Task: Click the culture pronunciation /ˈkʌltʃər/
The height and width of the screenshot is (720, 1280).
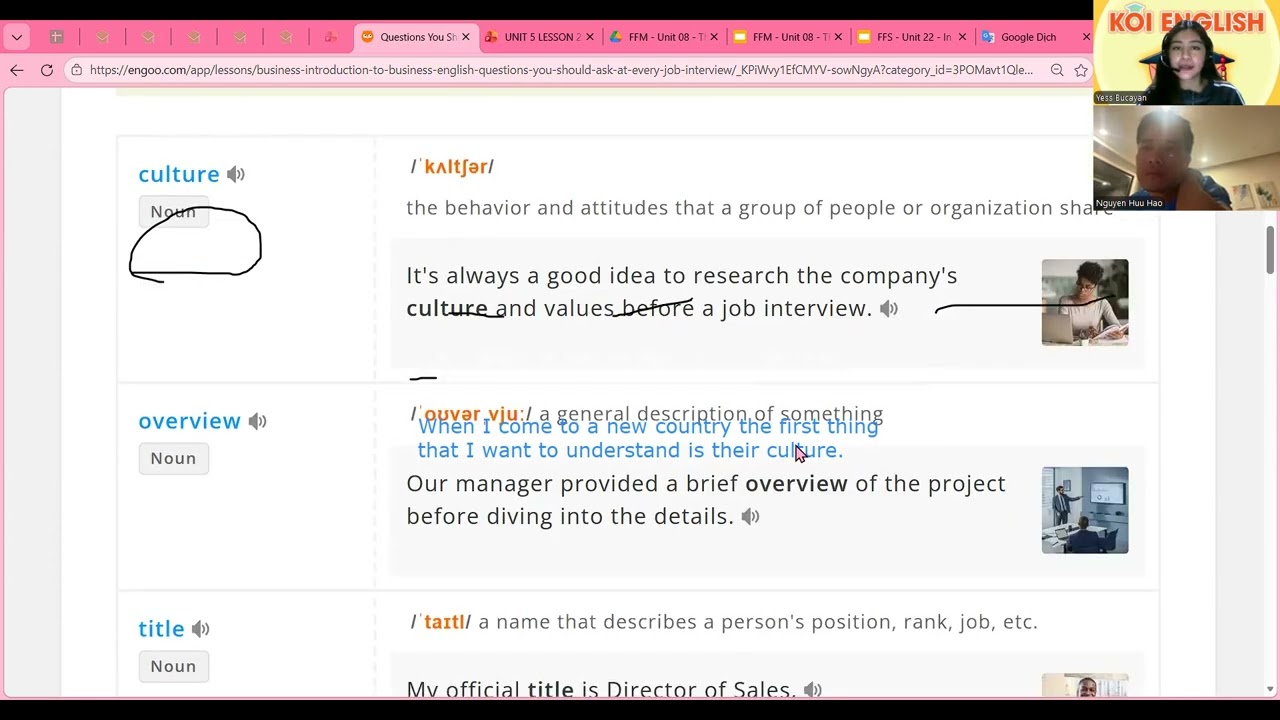Action: [x=452, y=167]
